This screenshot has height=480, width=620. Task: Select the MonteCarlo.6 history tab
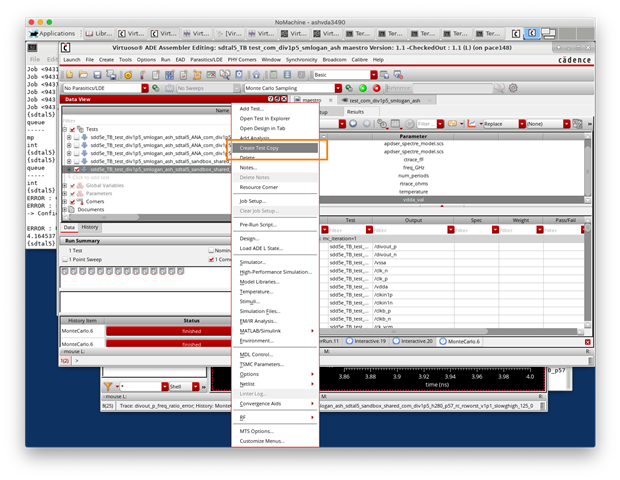tap(459, 341)
